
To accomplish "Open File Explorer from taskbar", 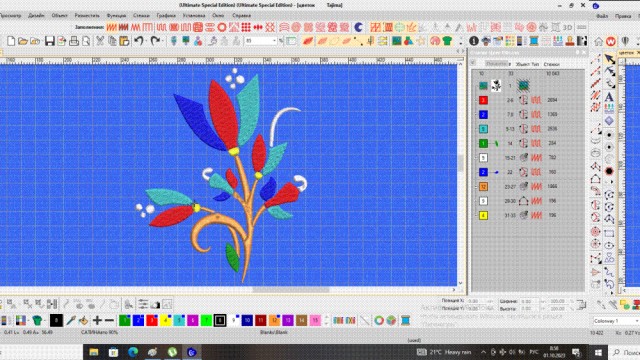I will pyautogui.click(x=94, y=352).
